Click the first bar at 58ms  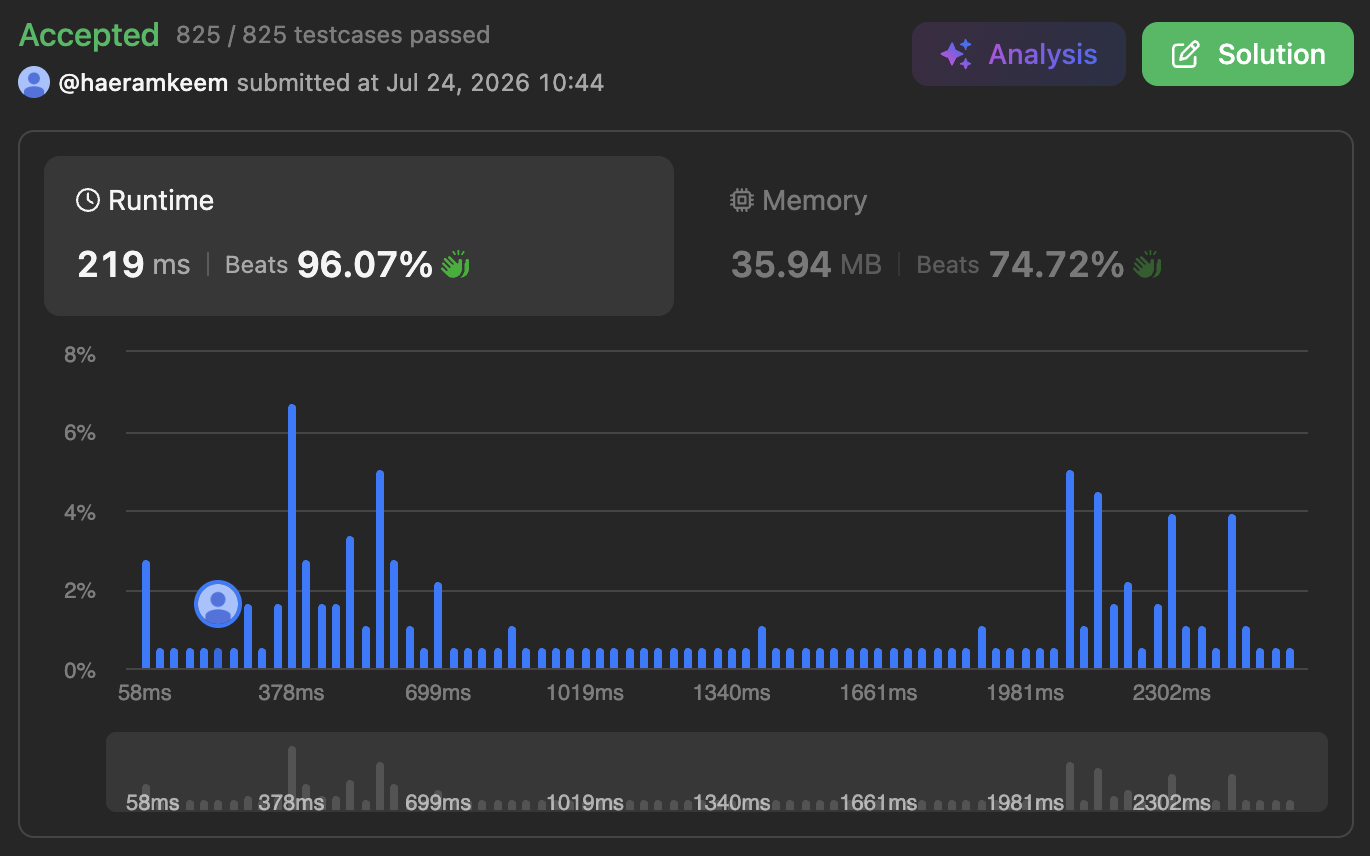point(146,614)
